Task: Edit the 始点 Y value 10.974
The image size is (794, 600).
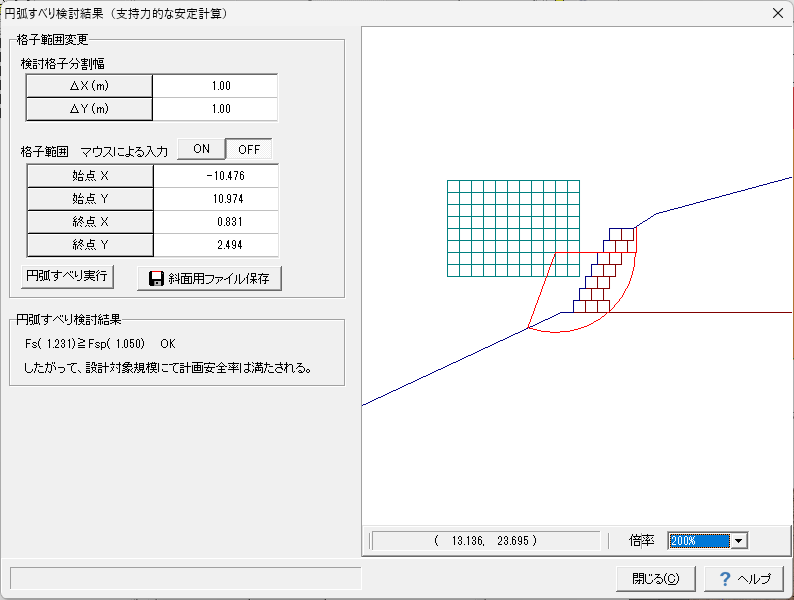Action: pyautogui.click(x=215, y=199)
